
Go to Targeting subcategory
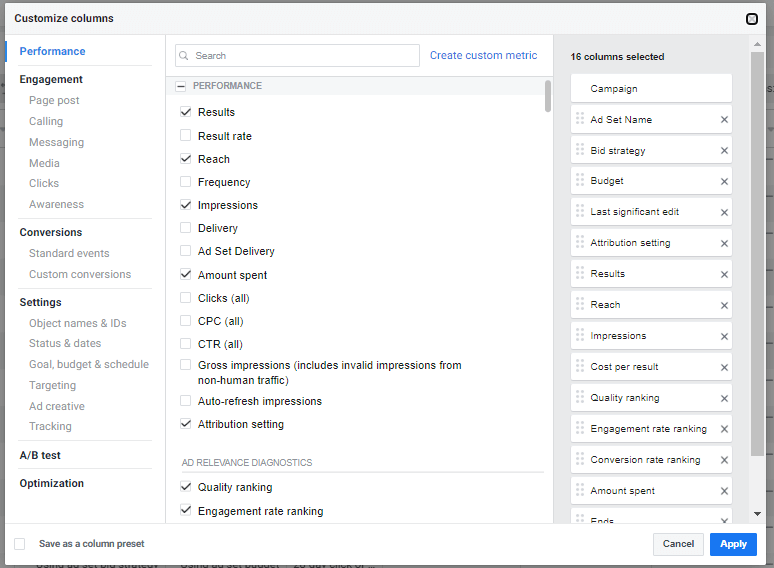tap(52, 385)
